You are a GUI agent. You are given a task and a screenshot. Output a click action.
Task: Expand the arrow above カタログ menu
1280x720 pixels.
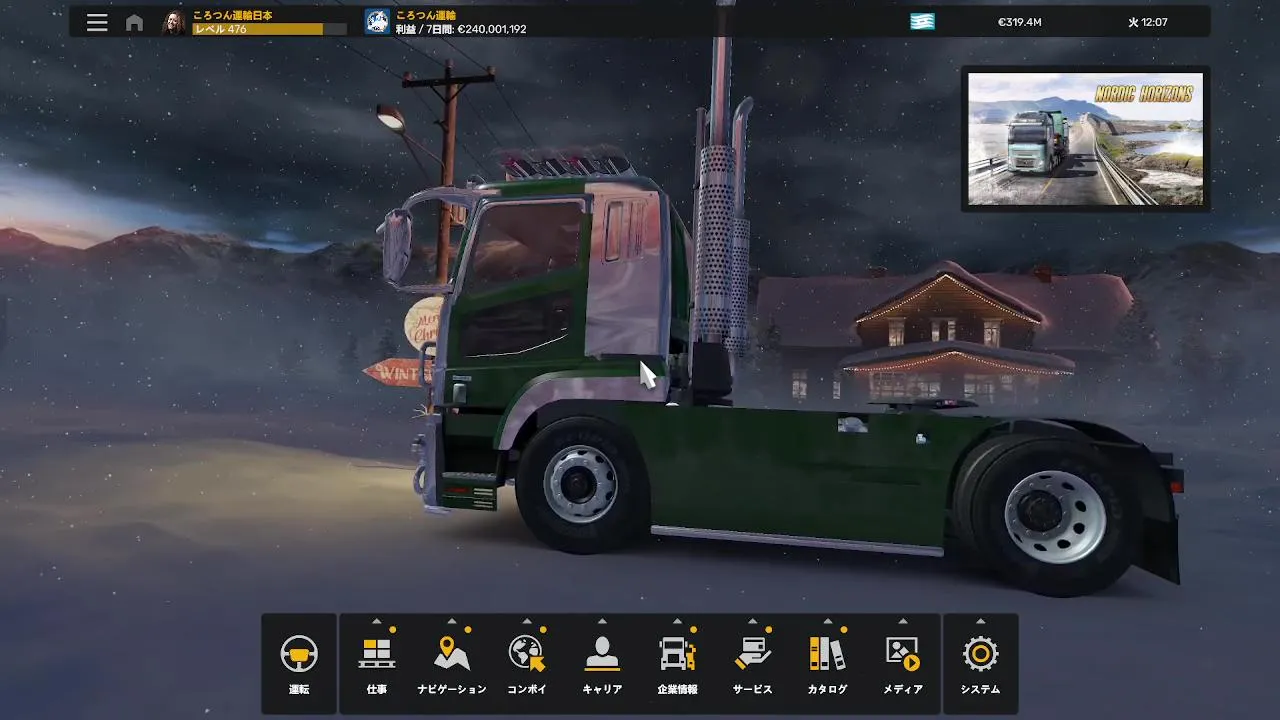827,621
